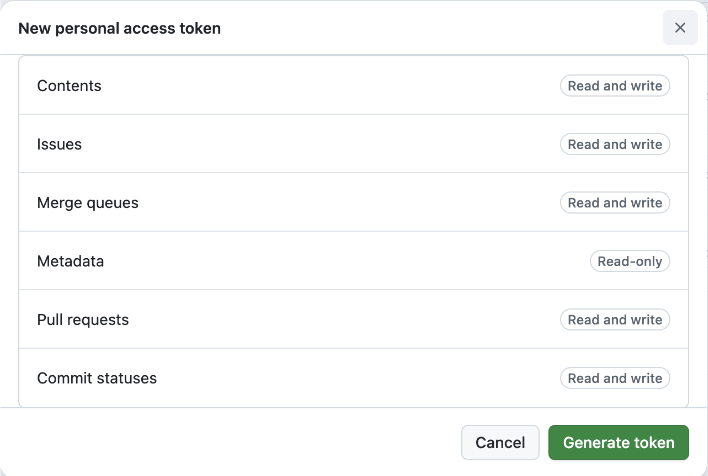Click the Metadata permission label
708x476 pixels.
pos(70,261)
